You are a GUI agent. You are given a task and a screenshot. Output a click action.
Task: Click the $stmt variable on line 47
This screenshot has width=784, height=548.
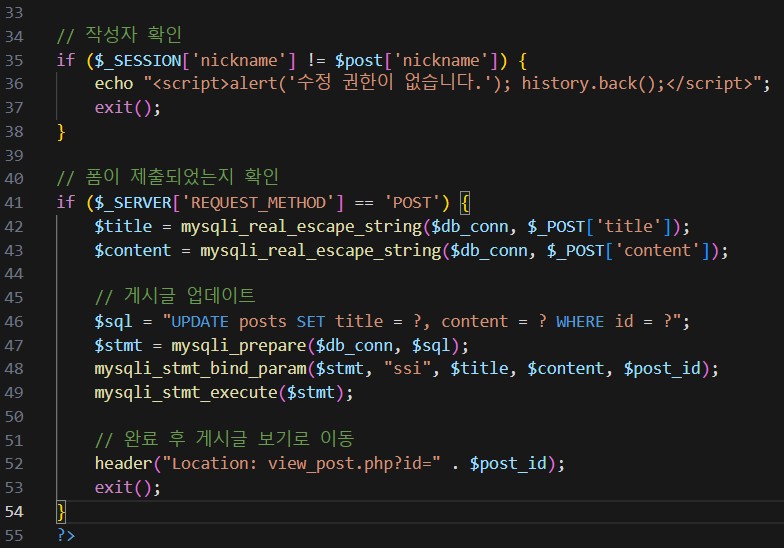coord(118,346)
